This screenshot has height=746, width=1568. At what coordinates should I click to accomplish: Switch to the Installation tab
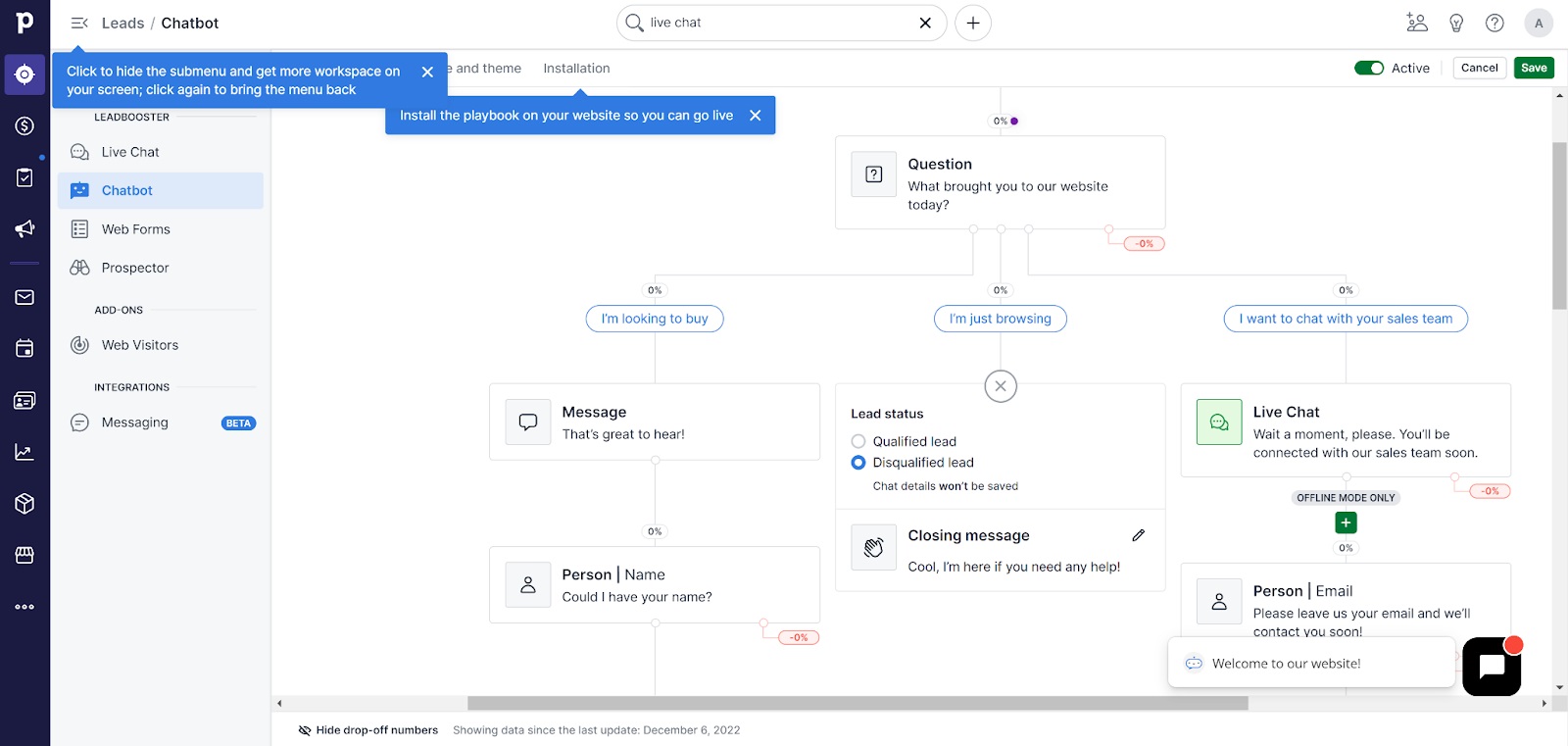tap(576, 69)
